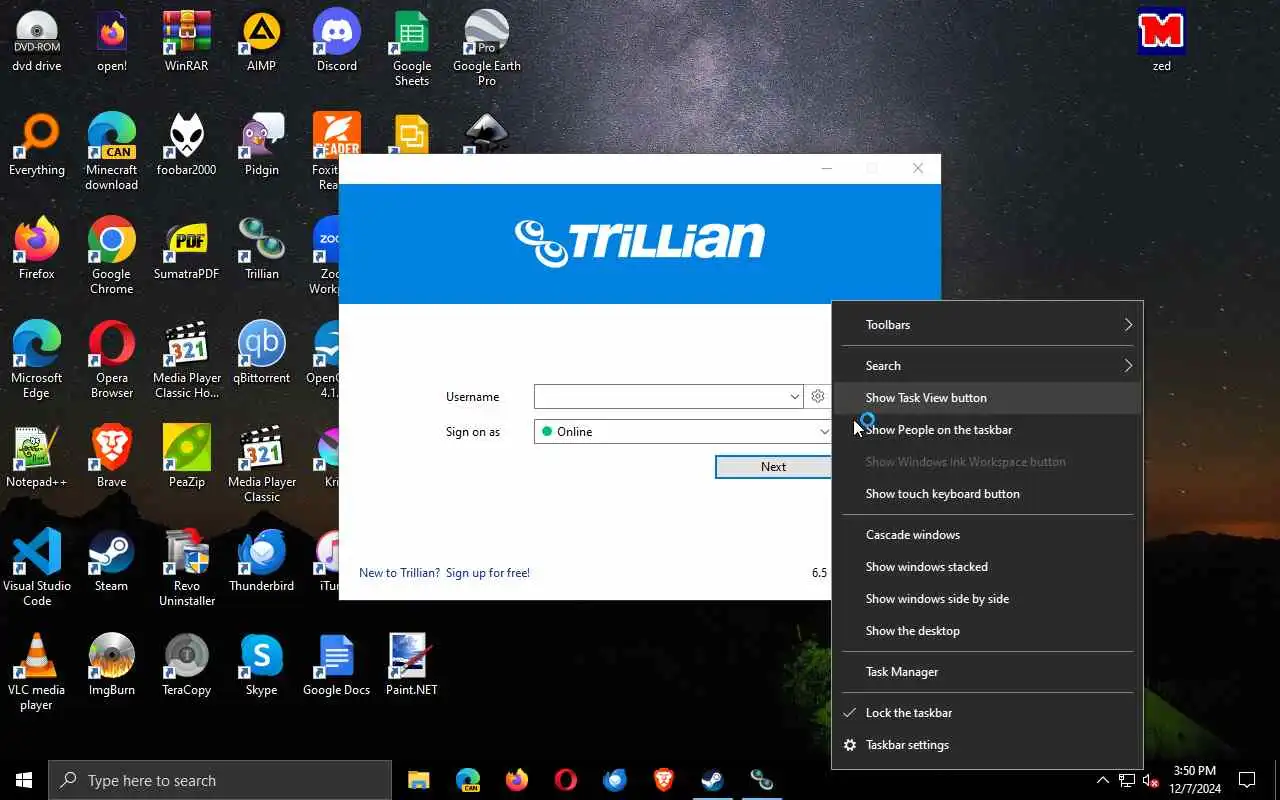Viewport: 1280px width, 800px height.
Task: Open the Sign on as status dropdown
Action: 683,432
